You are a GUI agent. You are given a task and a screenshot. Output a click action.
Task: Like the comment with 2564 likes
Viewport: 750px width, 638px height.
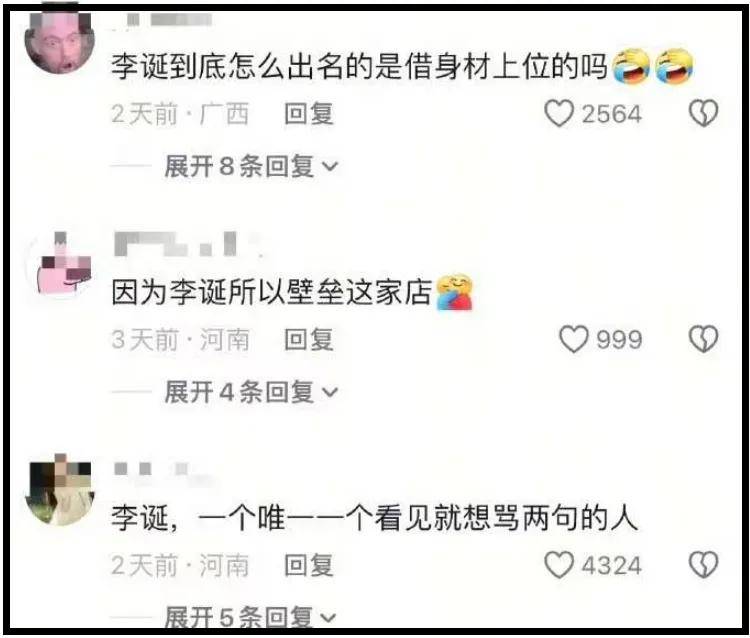(559, 114)
